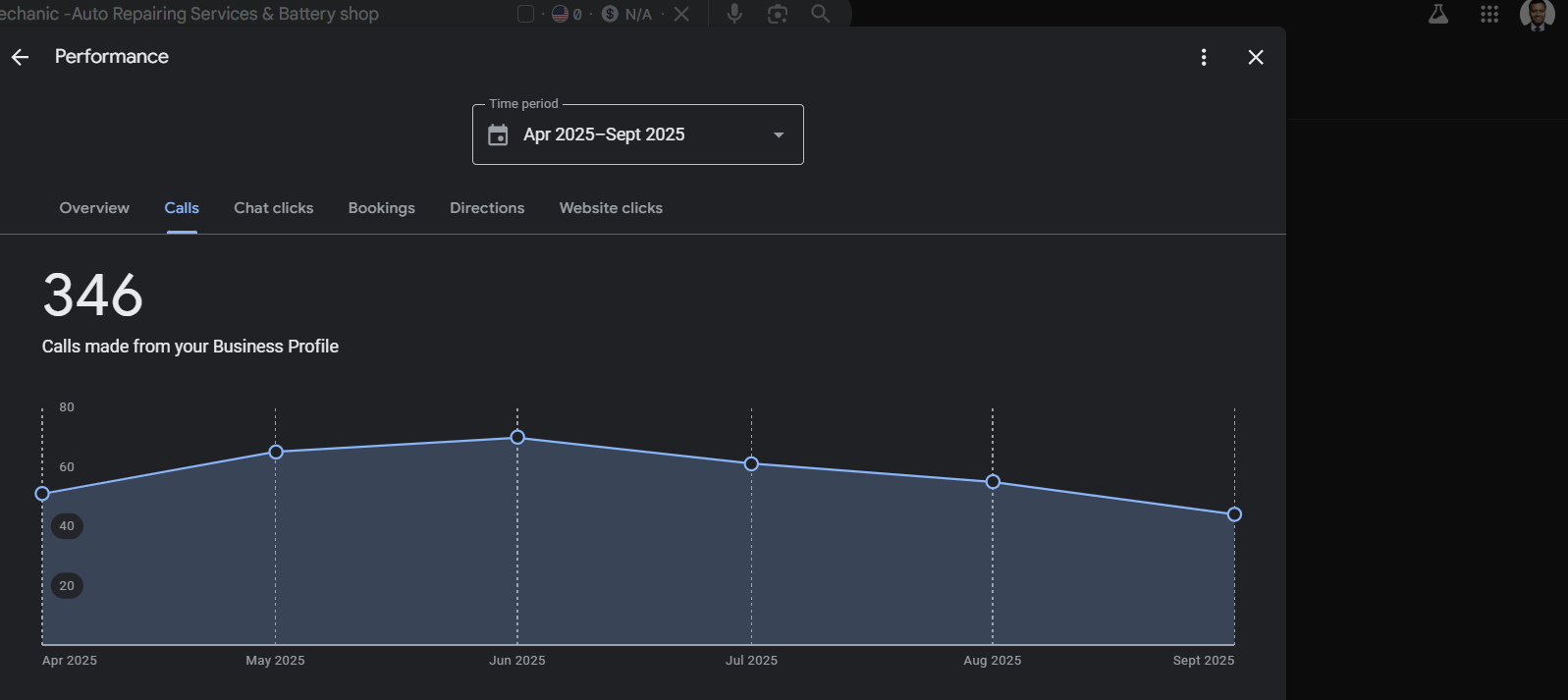Click the Jun 2025 x-axis label

(517, 661)
